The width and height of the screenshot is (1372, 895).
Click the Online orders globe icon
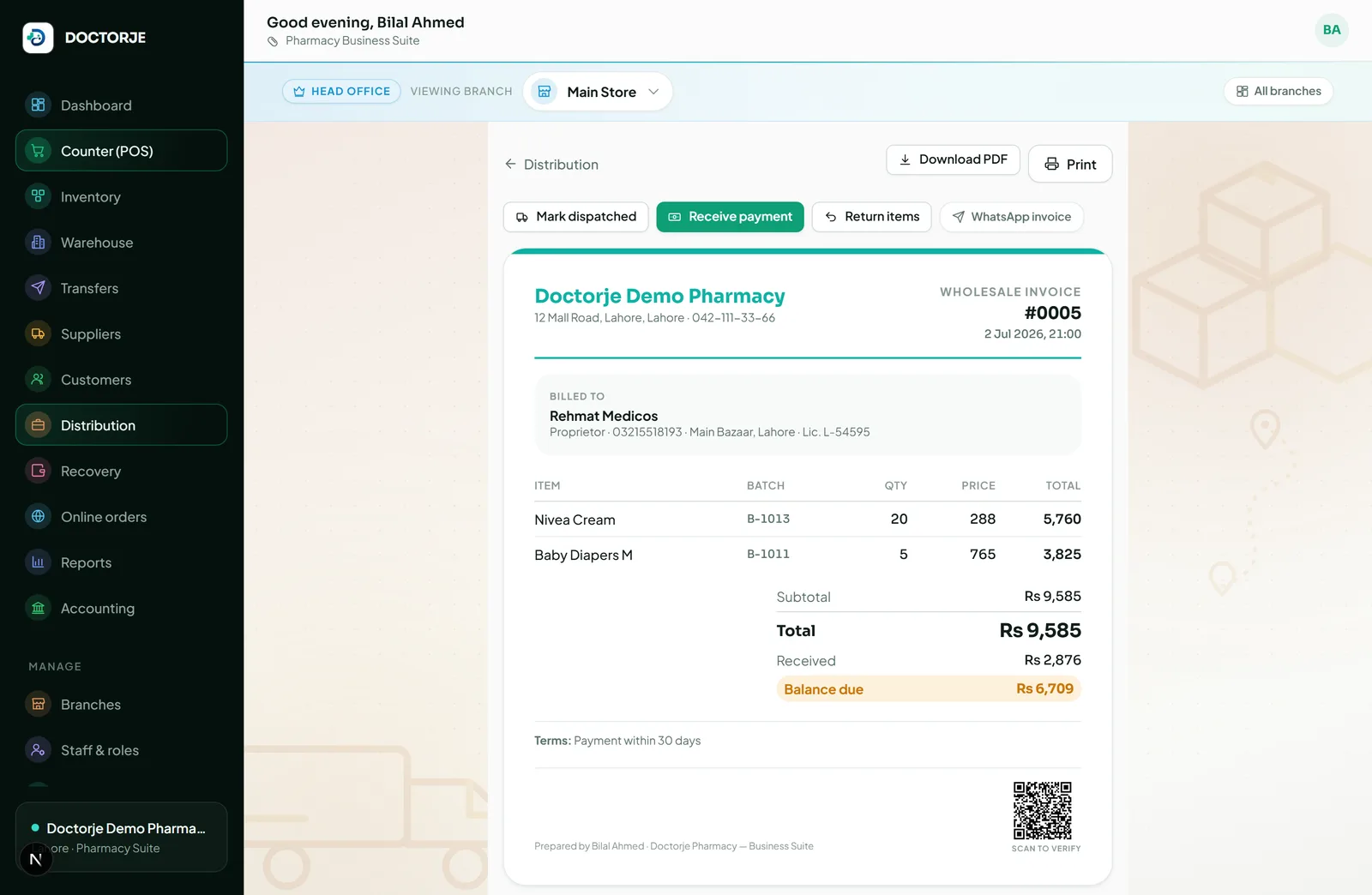coord(38,517)
